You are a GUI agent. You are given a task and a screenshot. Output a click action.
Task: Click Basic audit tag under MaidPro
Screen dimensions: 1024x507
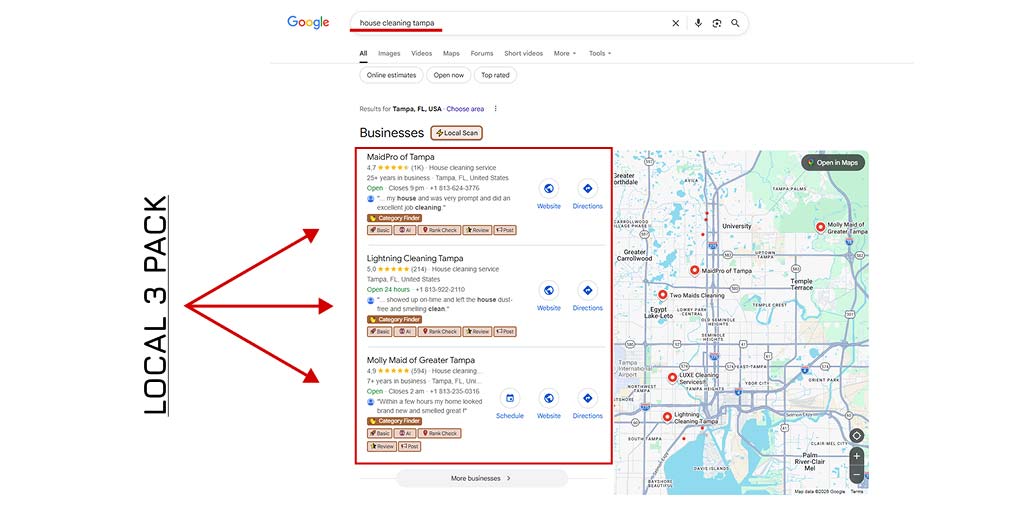coord(379,230)
